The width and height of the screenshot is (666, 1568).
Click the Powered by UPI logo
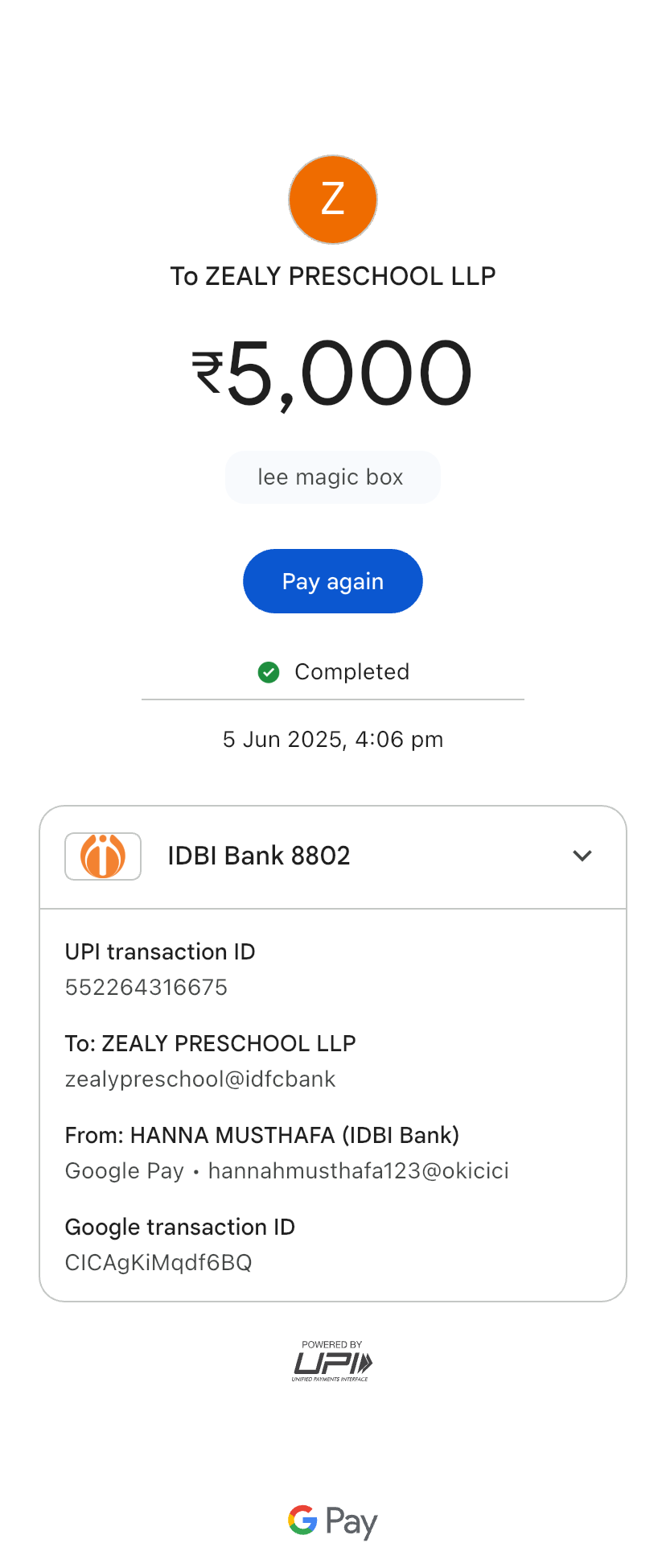tap(332, 1361)
